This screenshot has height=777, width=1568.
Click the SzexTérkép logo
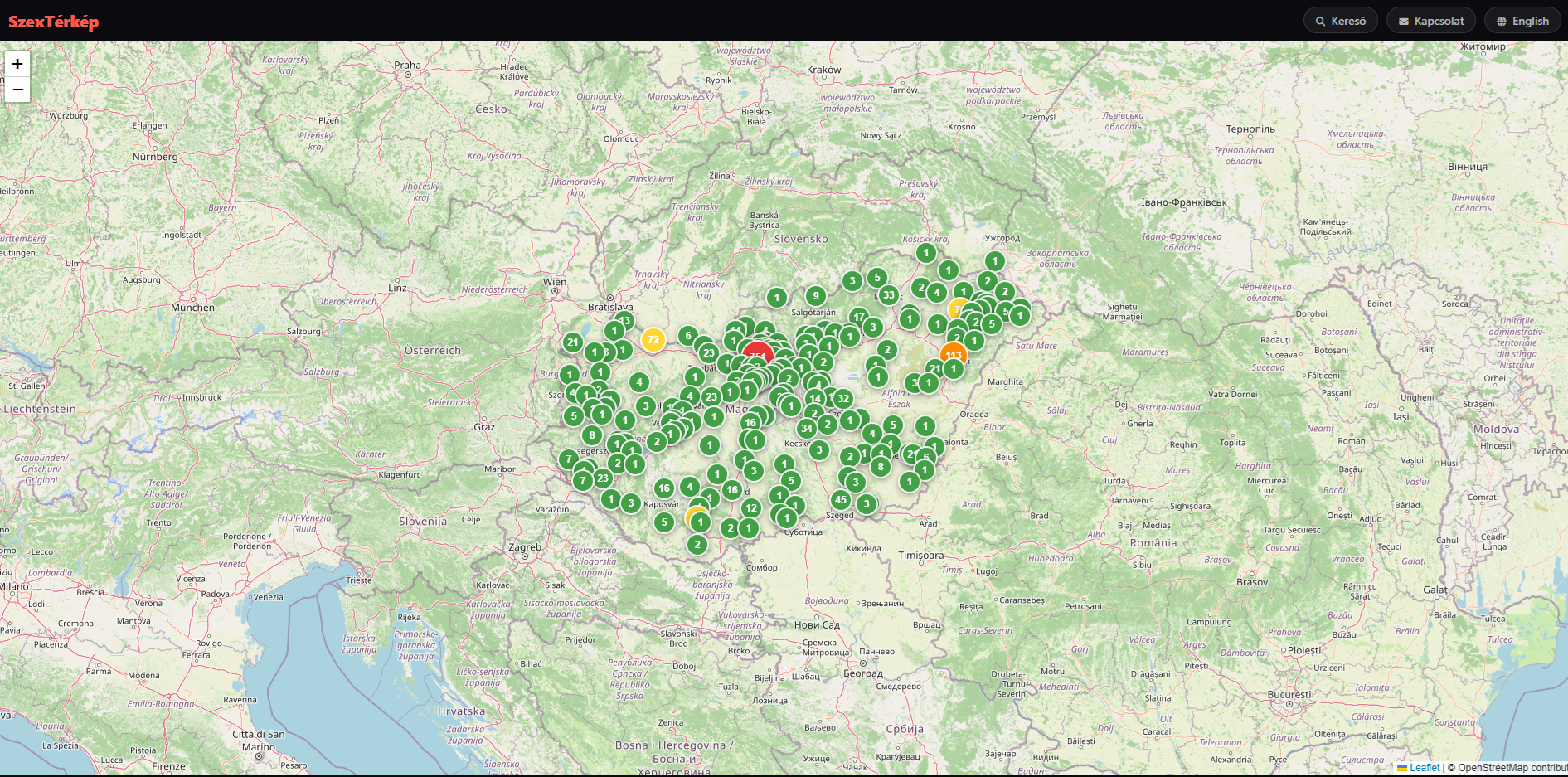(x=53, y=22)
